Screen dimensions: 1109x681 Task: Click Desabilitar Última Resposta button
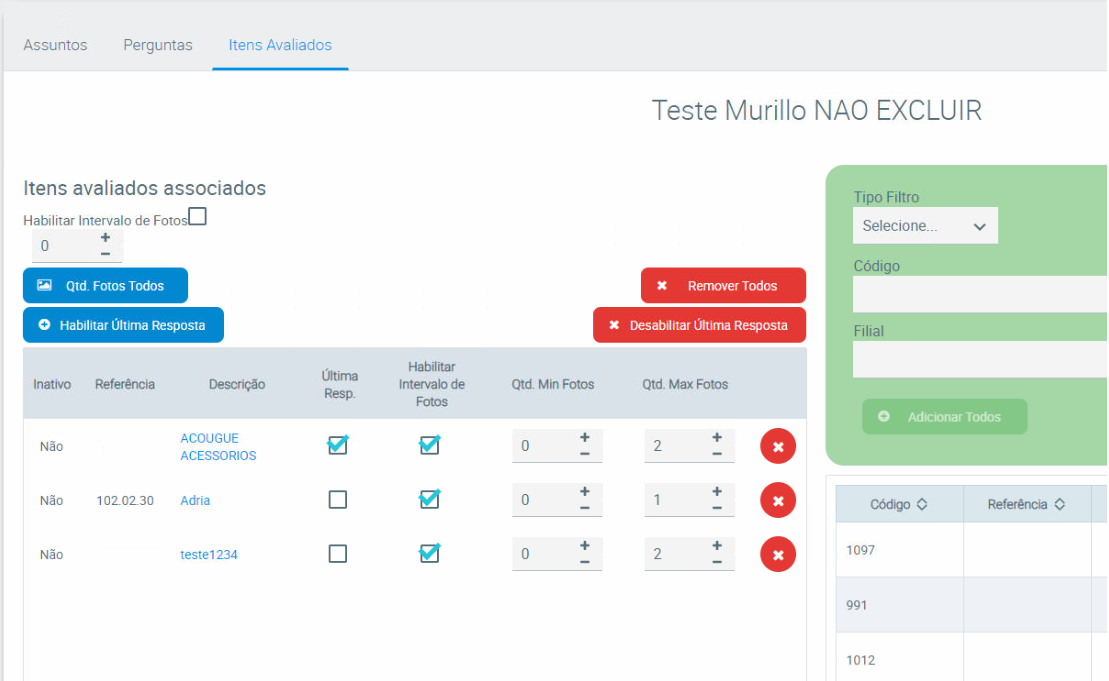coord(699,325)
